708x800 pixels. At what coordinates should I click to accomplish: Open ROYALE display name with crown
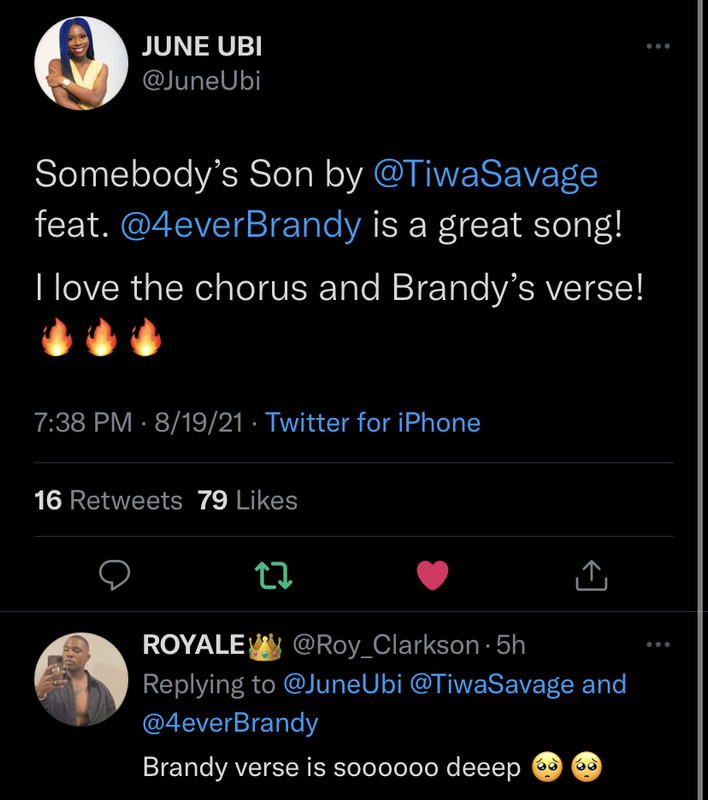click(212, 645)
